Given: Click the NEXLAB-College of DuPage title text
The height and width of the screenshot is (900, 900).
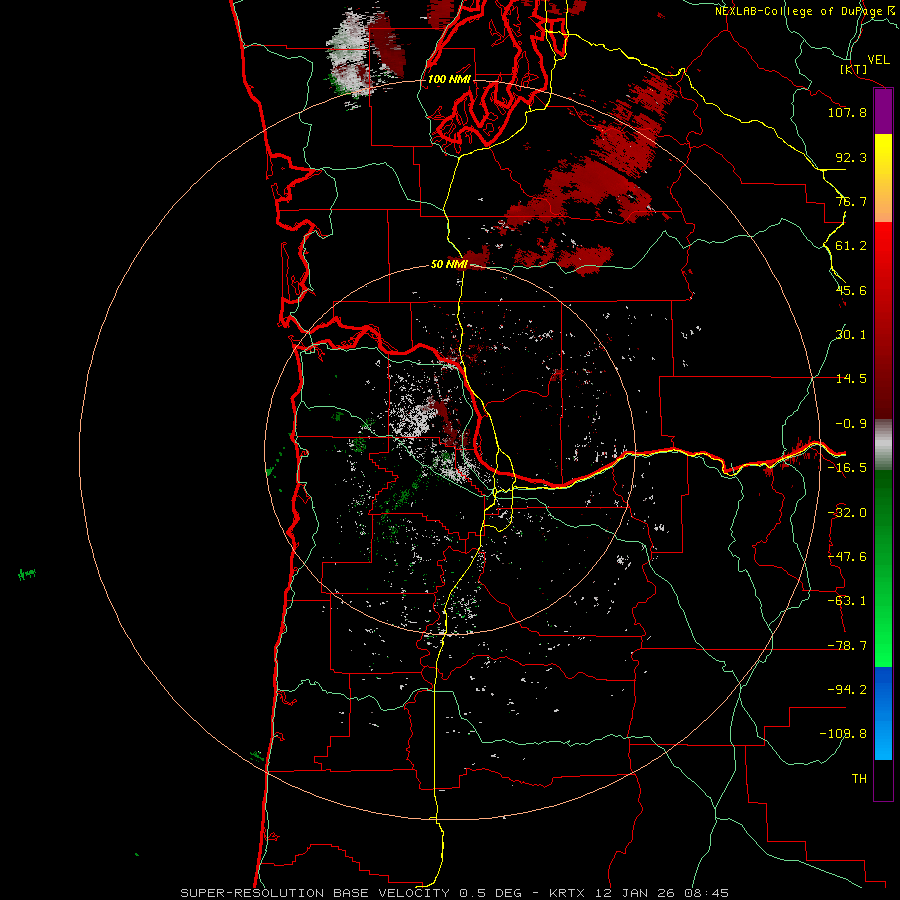Looking at the screenshot, I should [800, 11].
